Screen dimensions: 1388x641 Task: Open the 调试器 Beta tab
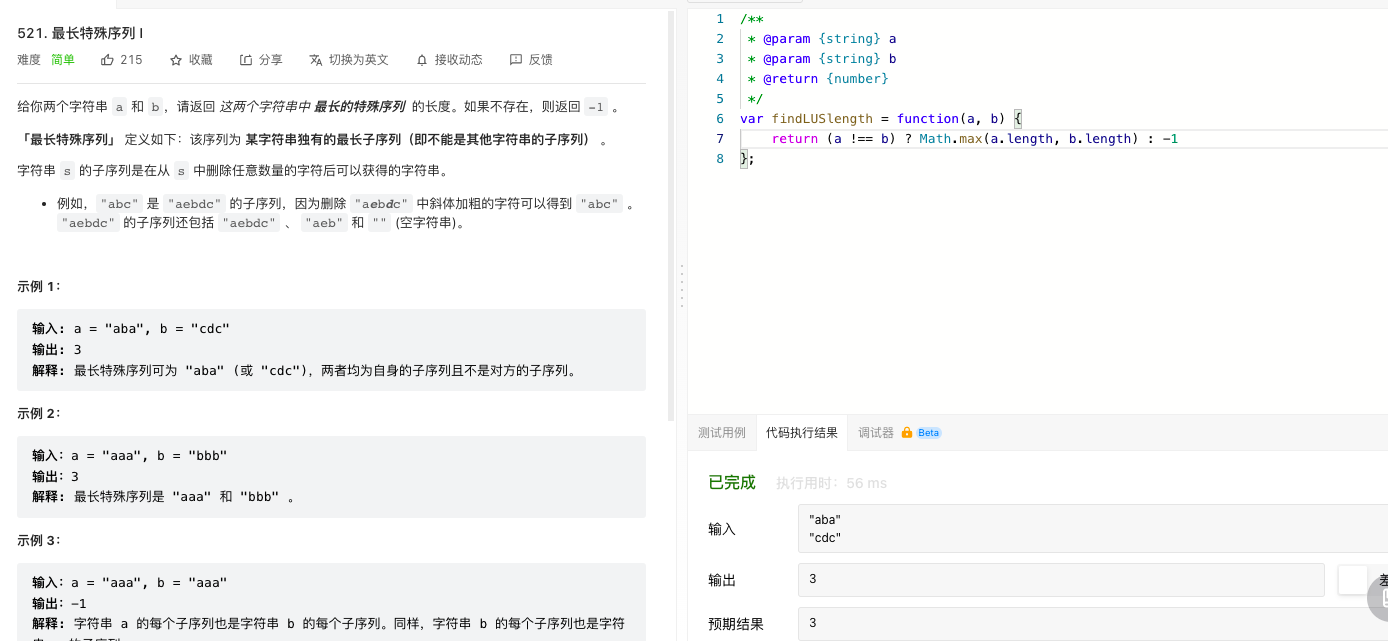pyautogui.click(x=899, y=433)
